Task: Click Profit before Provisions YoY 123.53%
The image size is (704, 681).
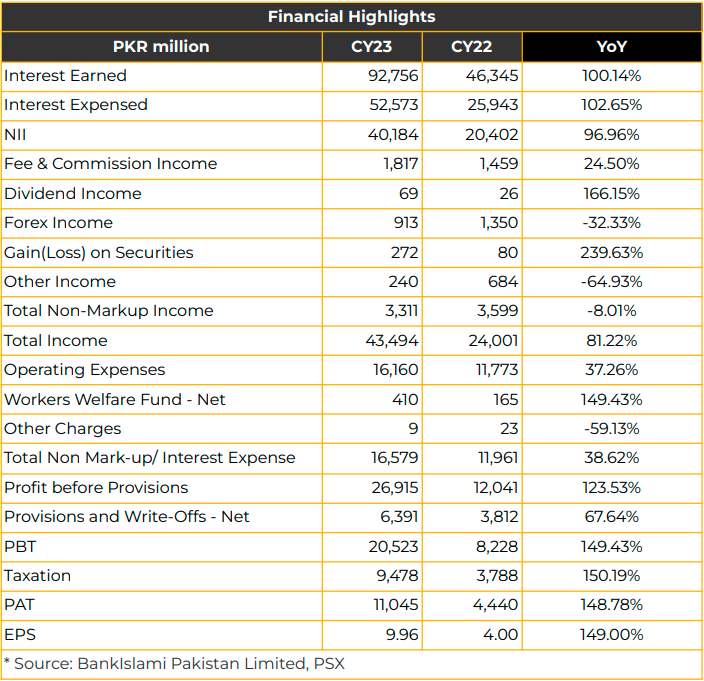Action: pyautogui.click(x=612, y=487)
